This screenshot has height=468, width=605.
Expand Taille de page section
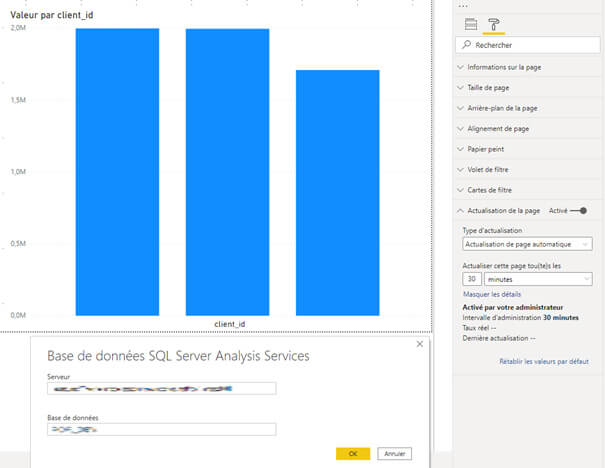click(x=528, y=88)
